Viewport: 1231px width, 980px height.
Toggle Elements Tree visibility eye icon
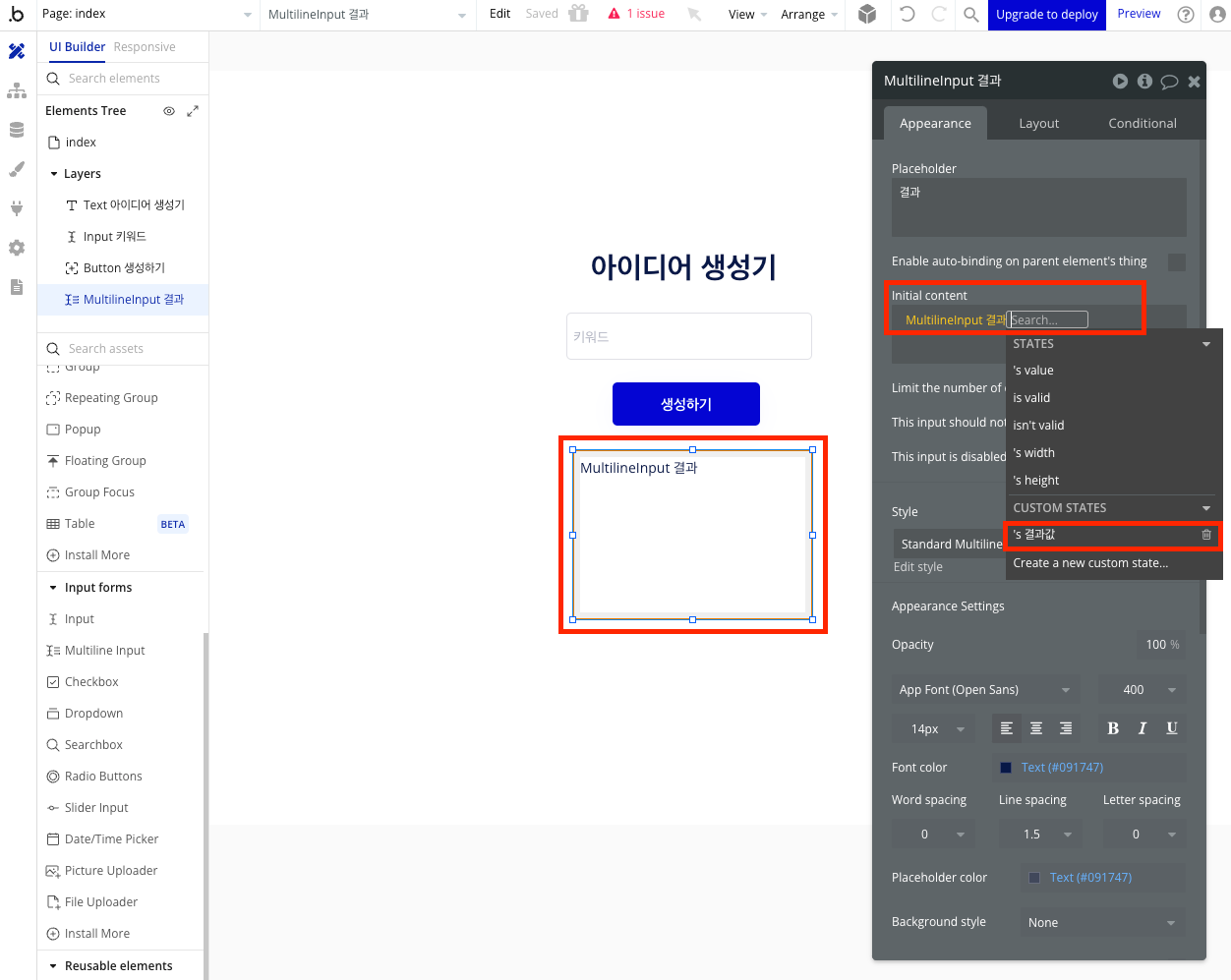[169, 111]
